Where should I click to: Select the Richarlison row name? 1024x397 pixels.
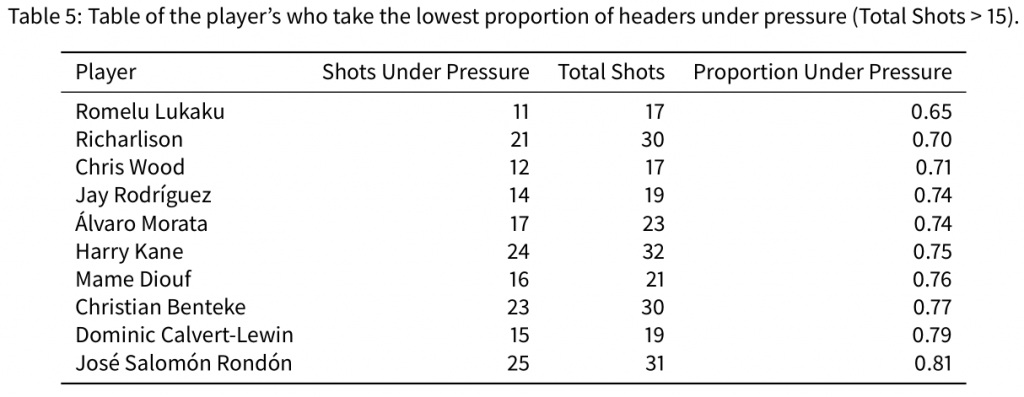[129, 140]
